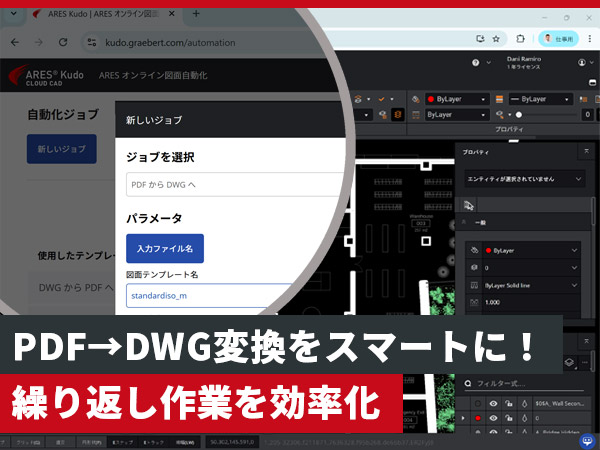The width and height of the screenshot is (600, 450).
Task: Toggle the orange highlighted layer stack icon
Action: (x=398, y=114)
